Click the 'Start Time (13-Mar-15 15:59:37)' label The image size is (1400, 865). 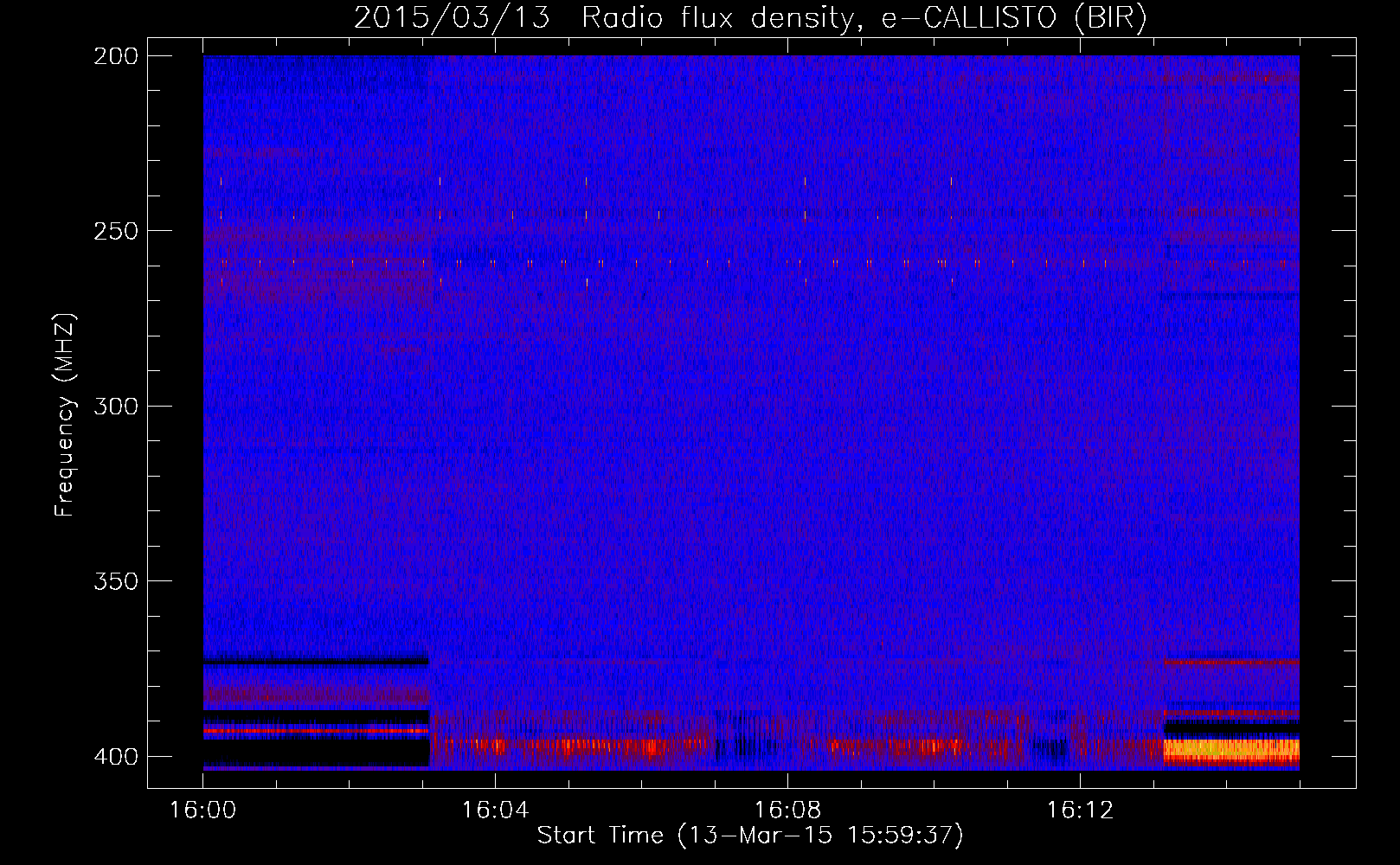point(750,836)
